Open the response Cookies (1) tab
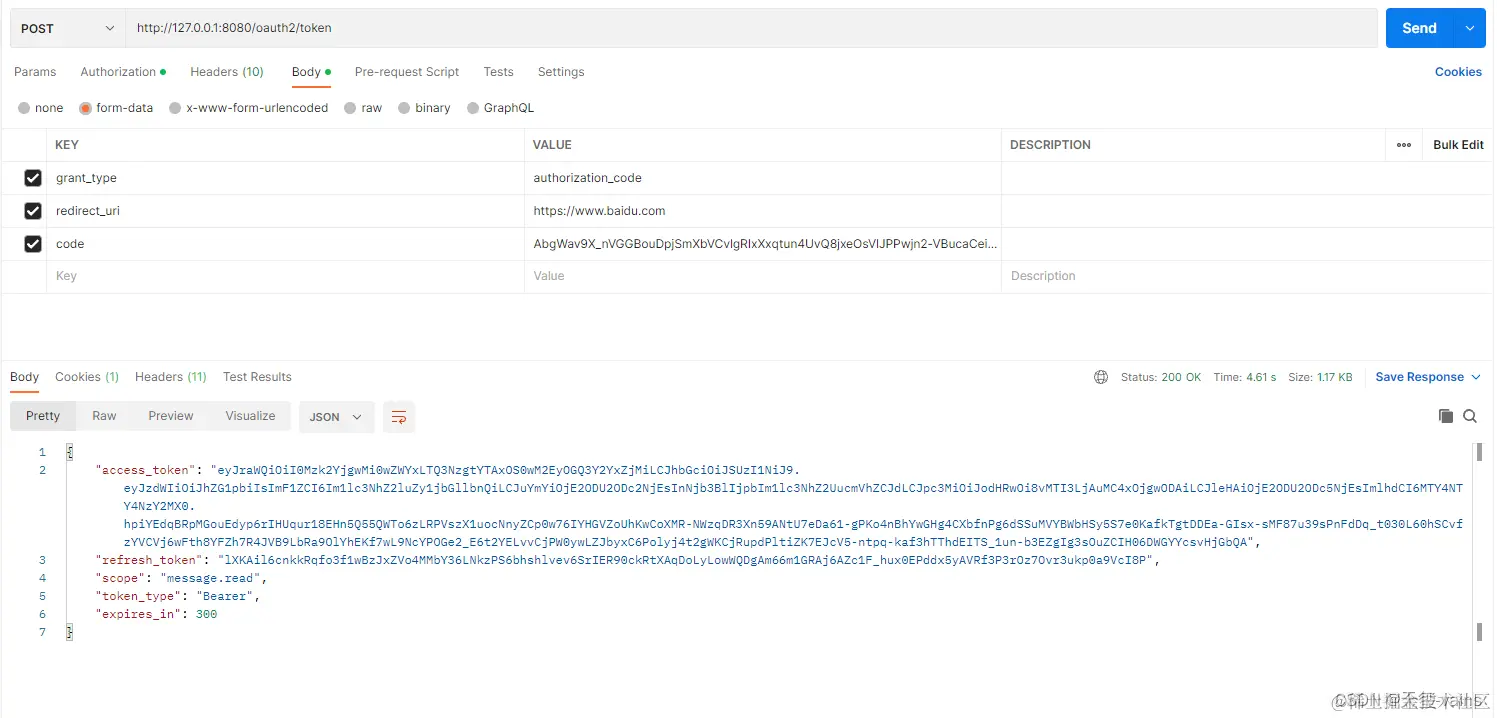The height and width of the screenshot is (718, 1497). click(87, 377)
